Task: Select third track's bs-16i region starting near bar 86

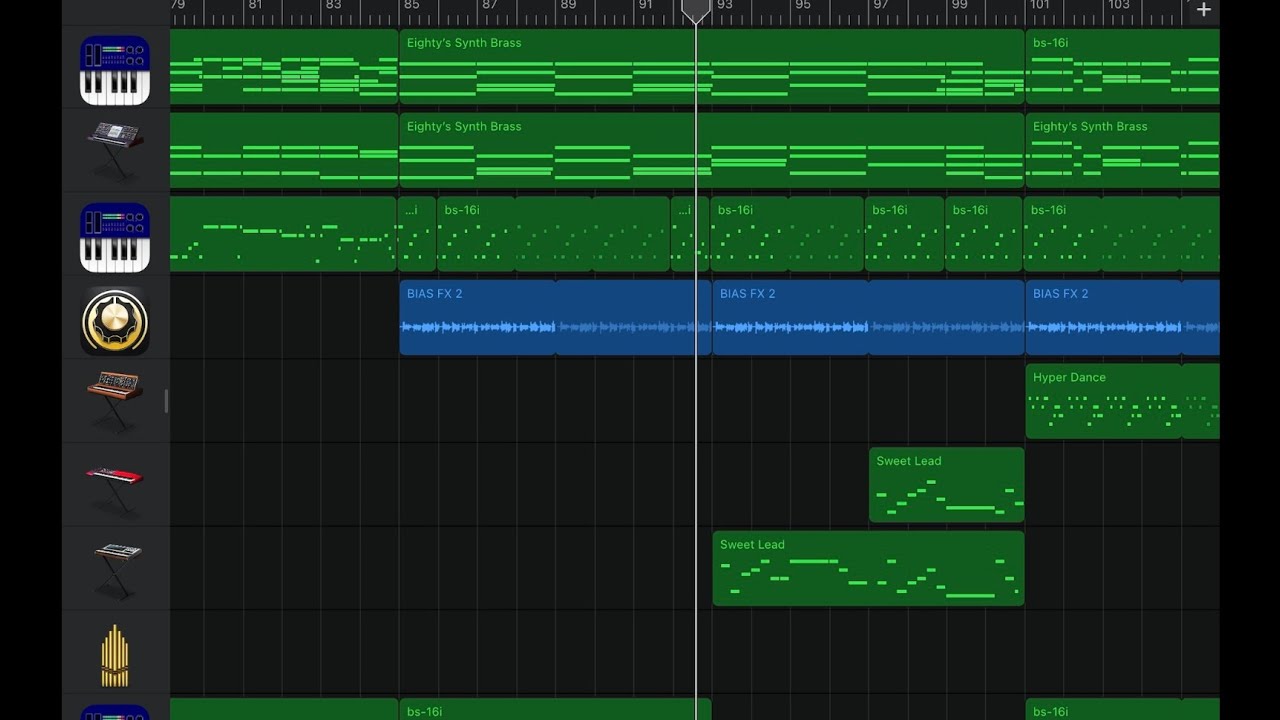Action: 553,234
